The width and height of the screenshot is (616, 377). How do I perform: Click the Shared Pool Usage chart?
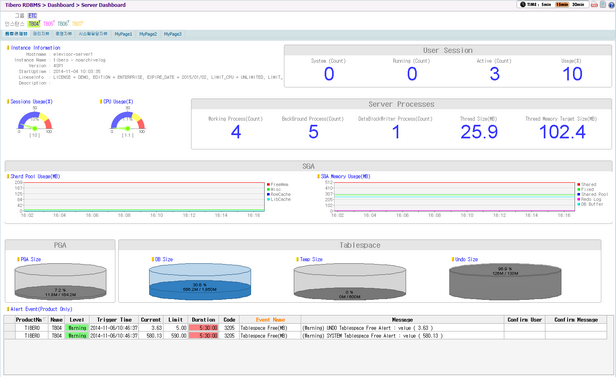(144, 197)
